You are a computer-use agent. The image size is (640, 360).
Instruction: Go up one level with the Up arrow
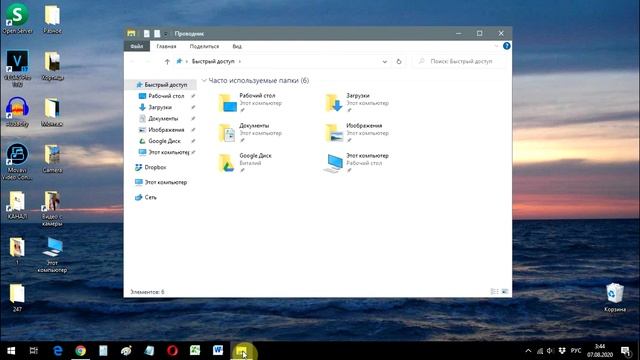[x=167, y=62]
